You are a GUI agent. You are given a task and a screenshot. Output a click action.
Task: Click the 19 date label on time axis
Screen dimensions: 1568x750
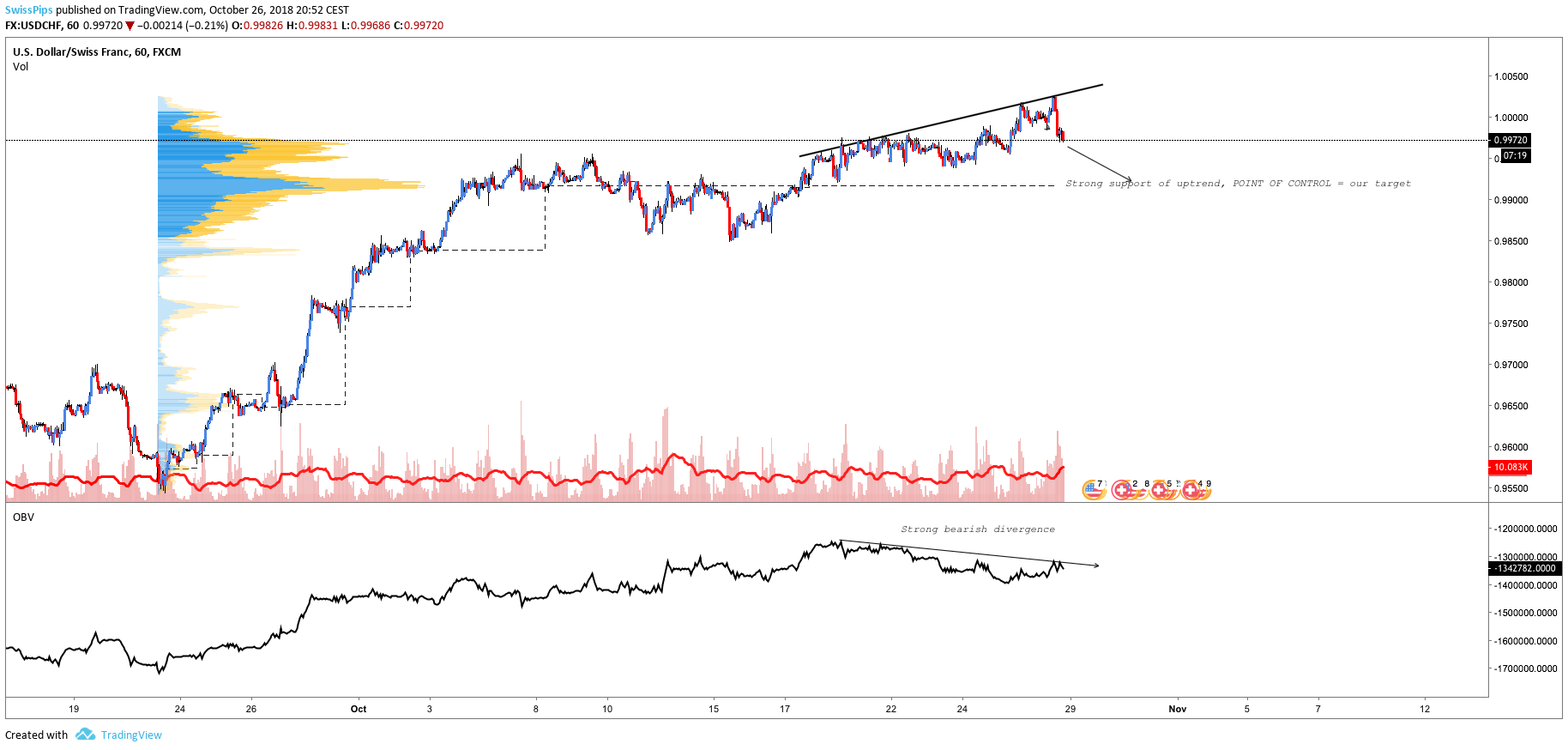click(74, 710)
